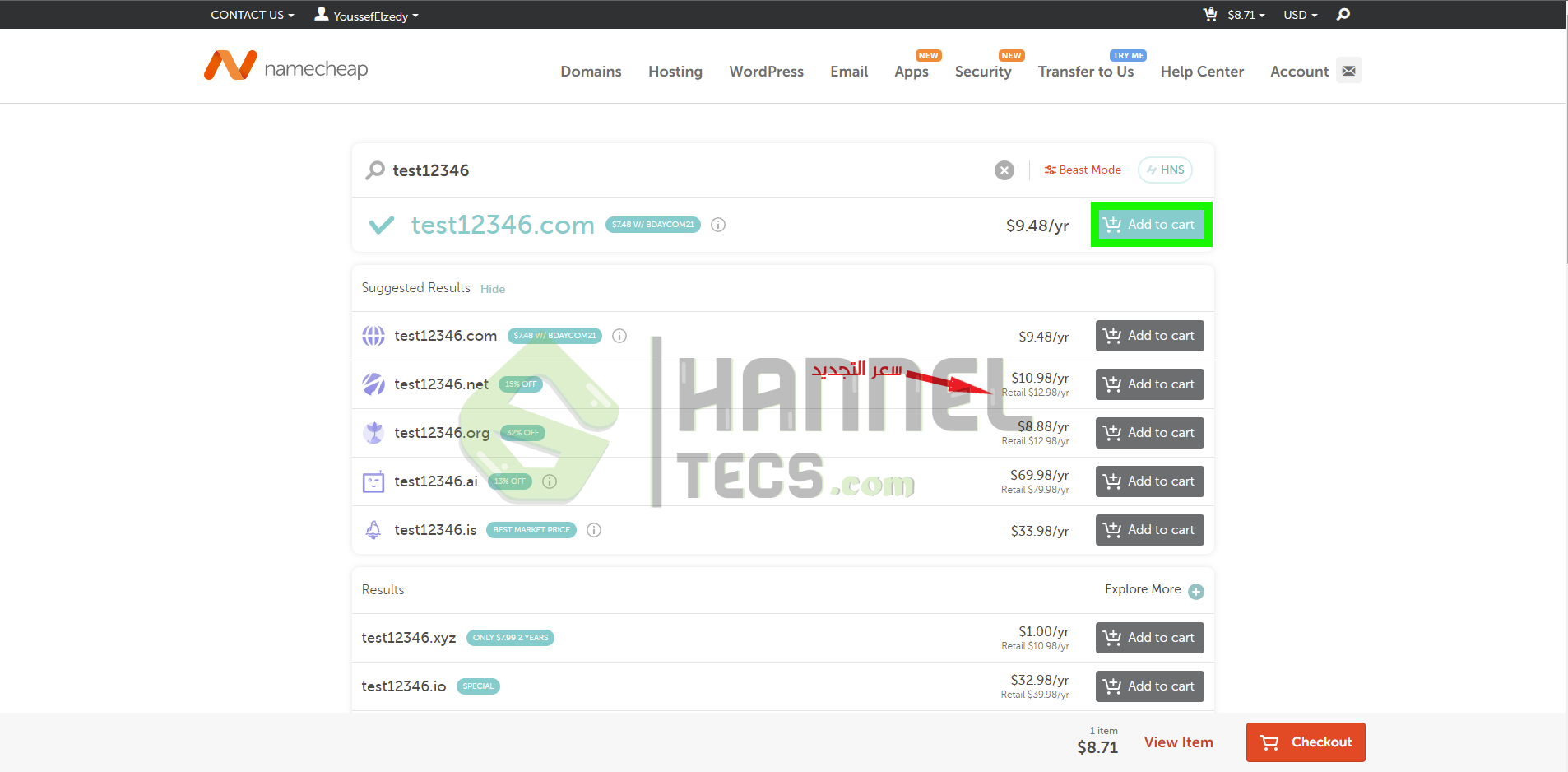This screenshot has height=772, width=1568.
Task: Open the Help Center menu
Action: (1202, 72)
